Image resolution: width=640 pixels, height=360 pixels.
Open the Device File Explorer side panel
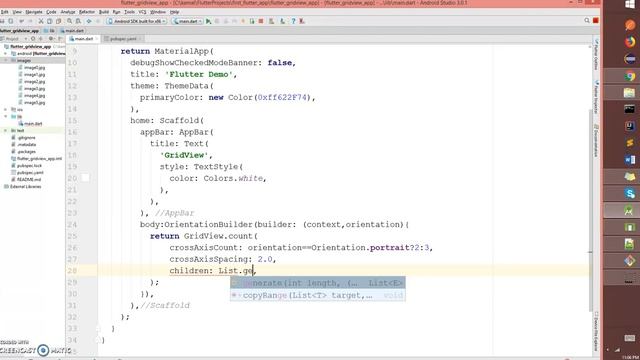596,332
